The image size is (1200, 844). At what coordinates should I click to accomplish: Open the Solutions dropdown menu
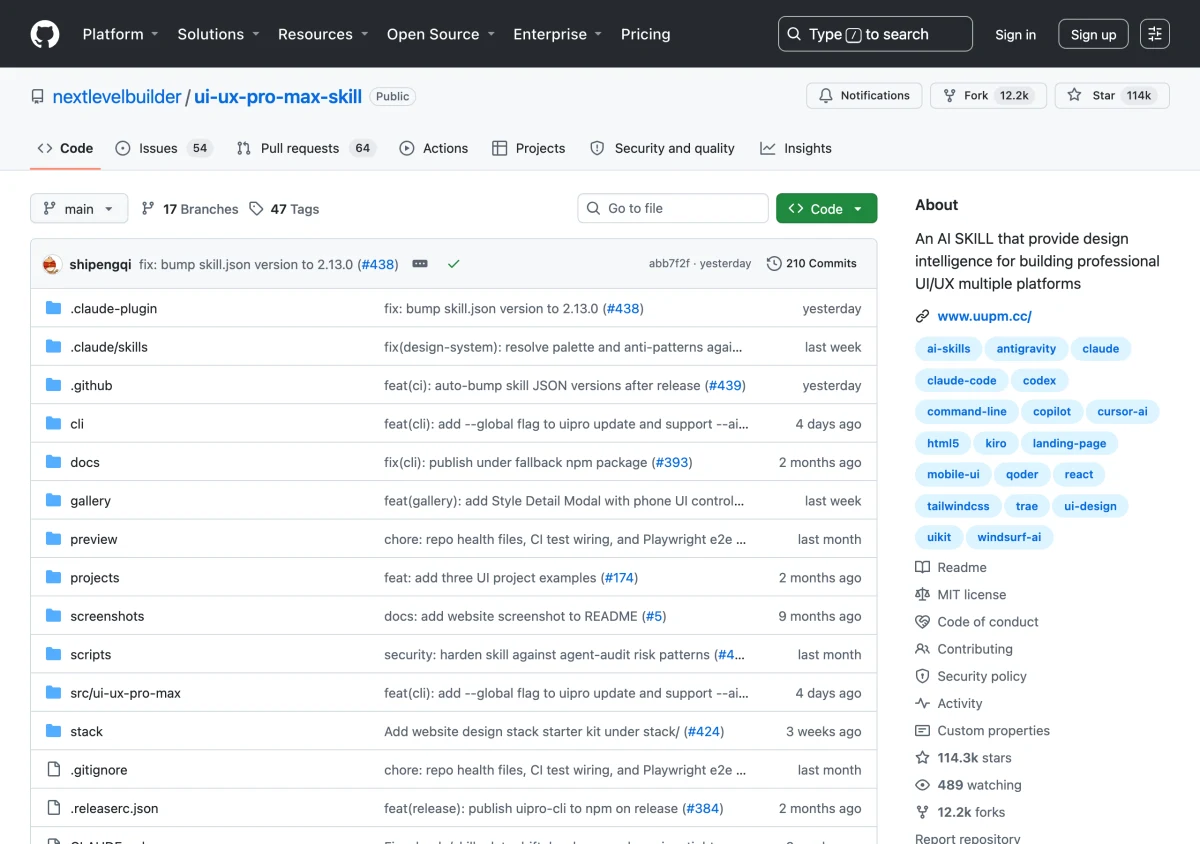(218, 34)
